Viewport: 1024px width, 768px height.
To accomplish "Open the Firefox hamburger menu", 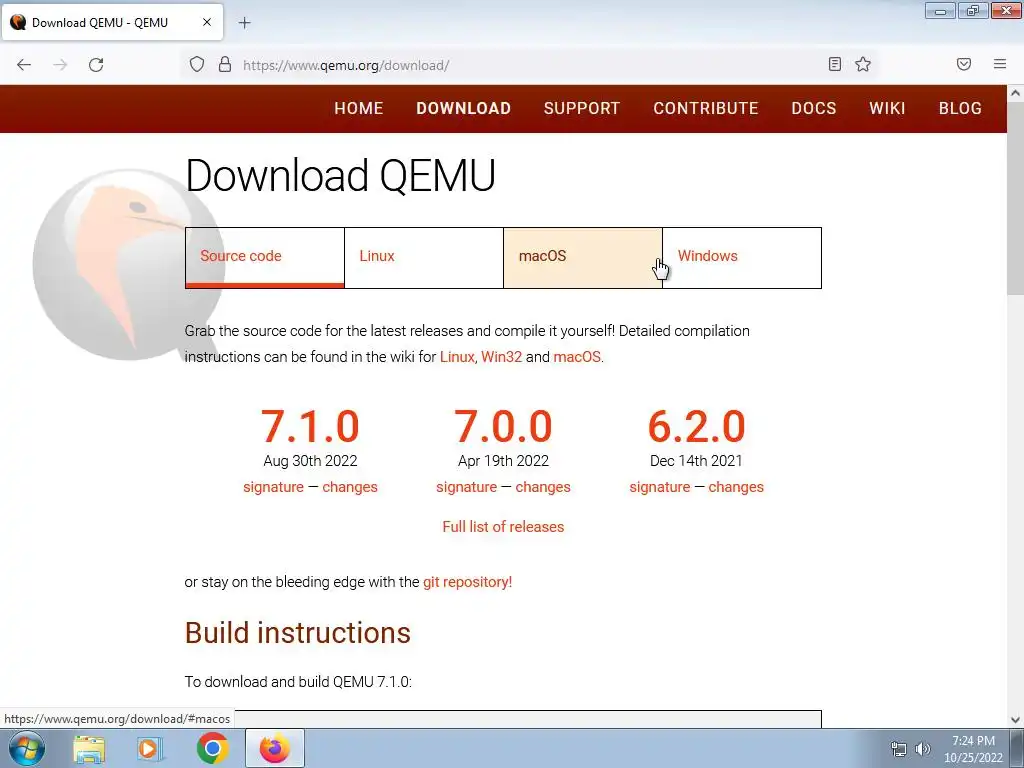I will (1000, 64).
